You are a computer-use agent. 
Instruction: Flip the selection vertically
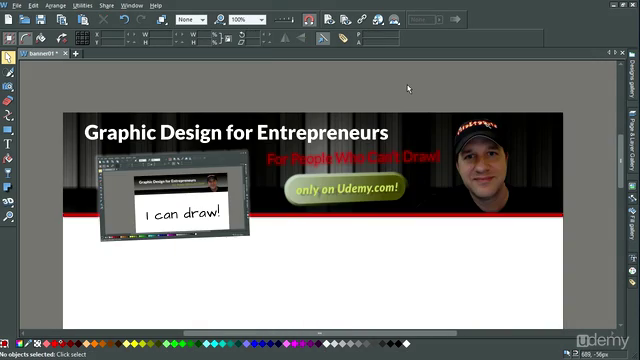[301, 38]
